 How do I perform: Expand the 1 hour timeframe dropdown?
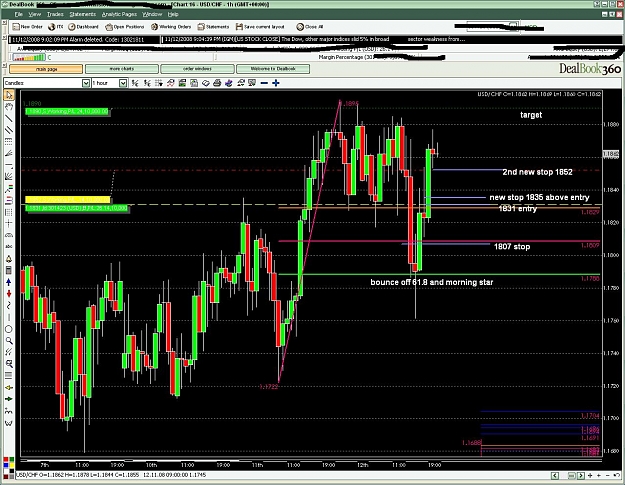click(123, 83)
